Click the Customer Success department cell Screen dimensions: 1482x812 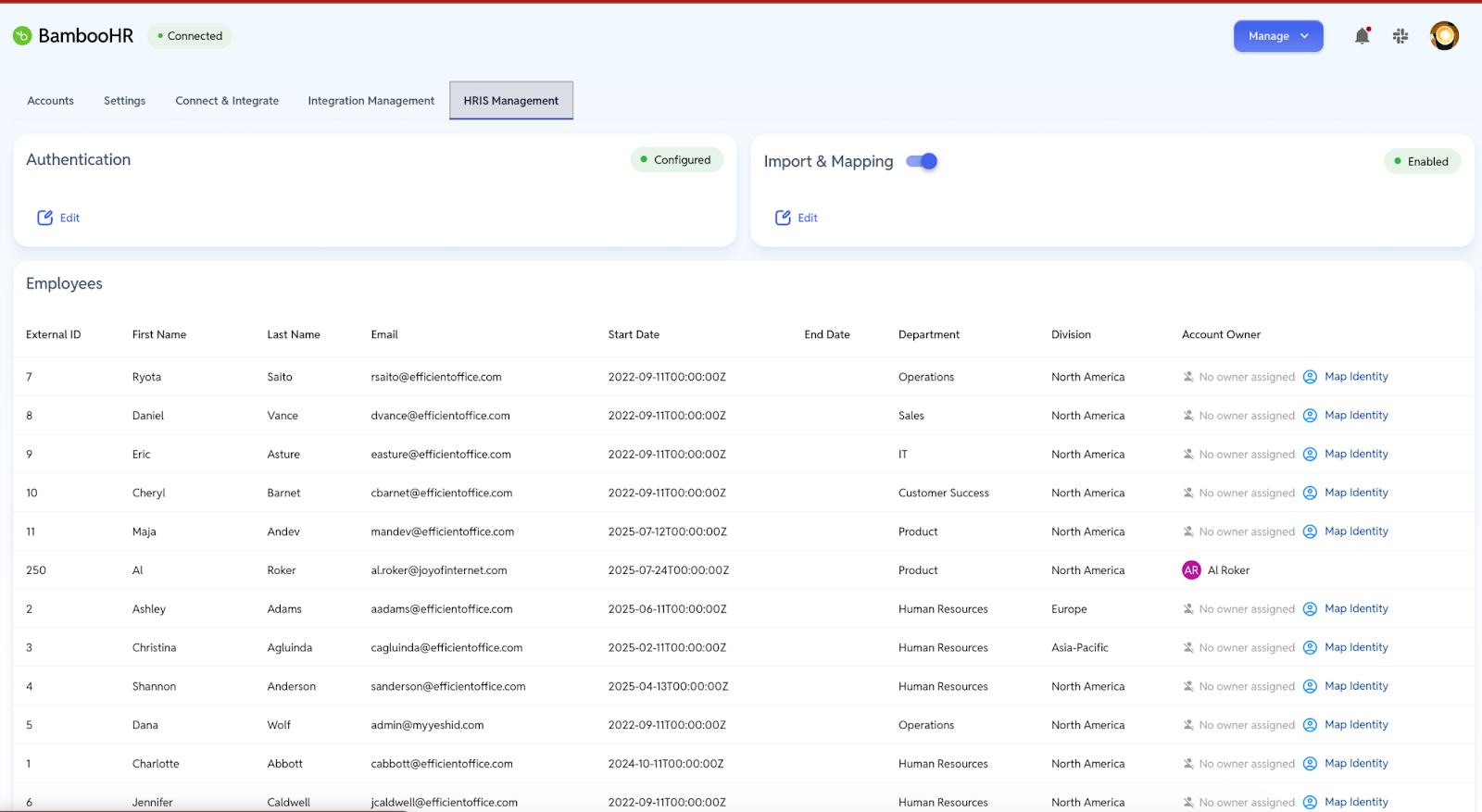click(x=944, y=493)
